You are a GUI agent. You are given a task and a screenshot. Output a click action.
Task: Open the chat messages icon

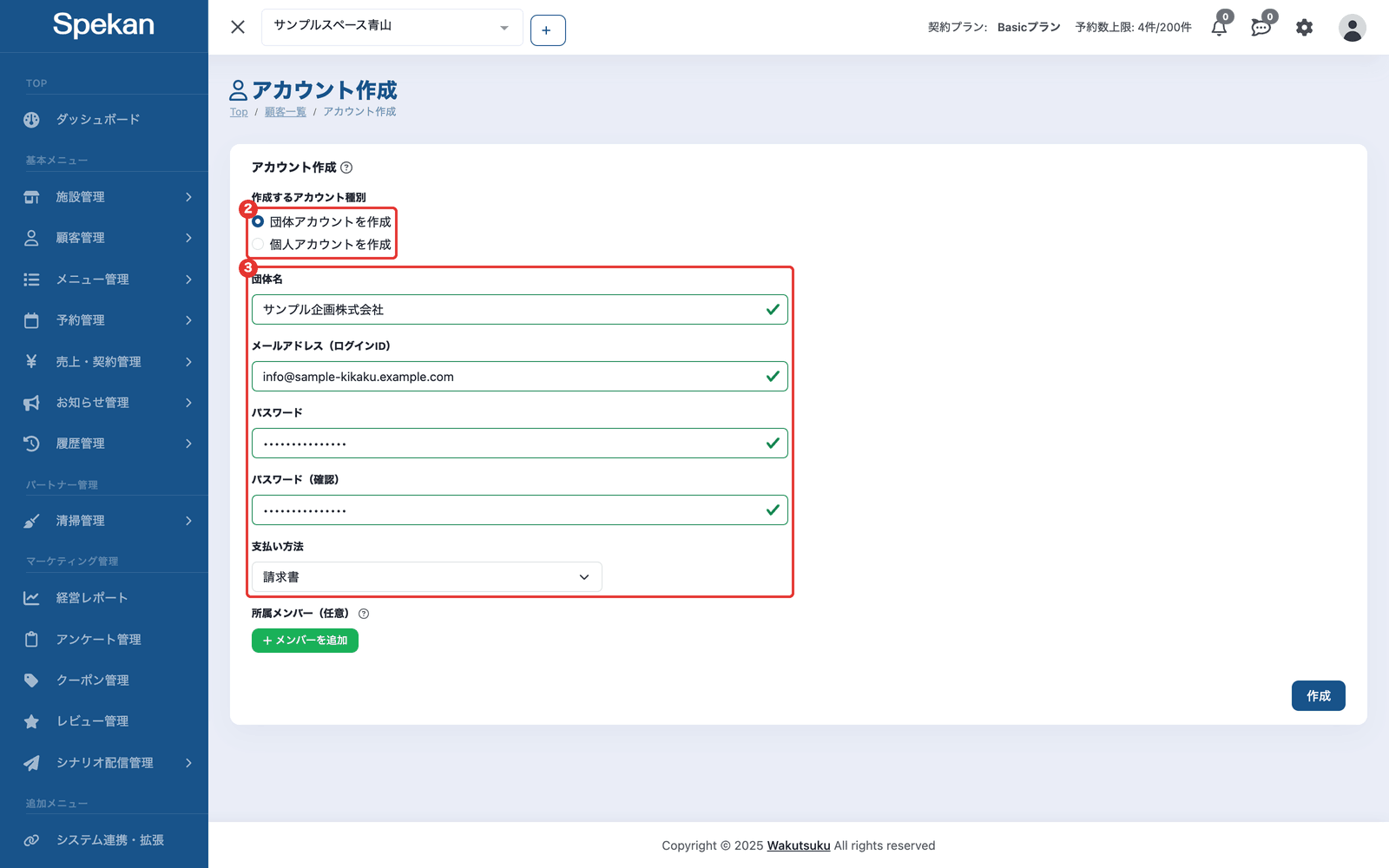pos(1261,28)
